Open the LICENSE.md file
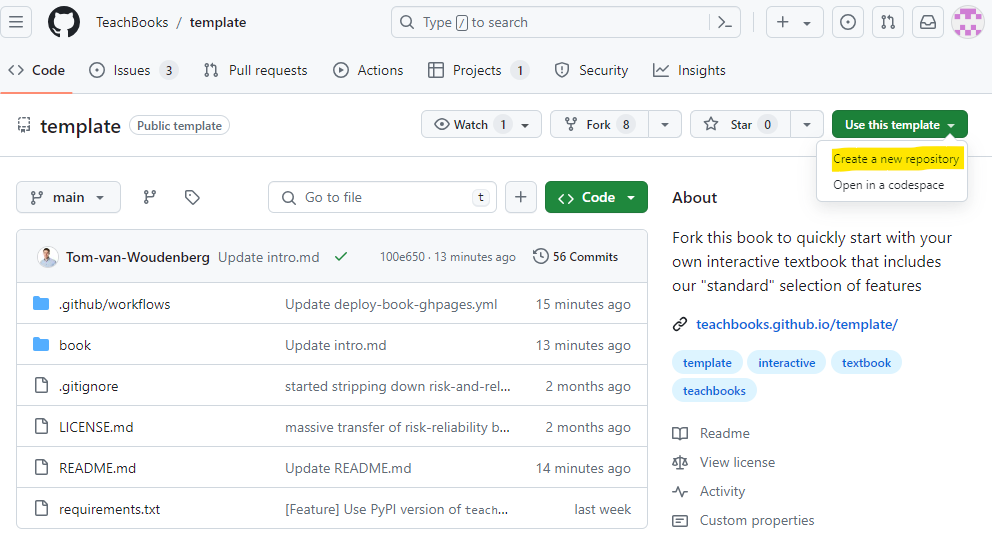Image resolution: width=992 pixels, height=538 pixels. [96, 427]
